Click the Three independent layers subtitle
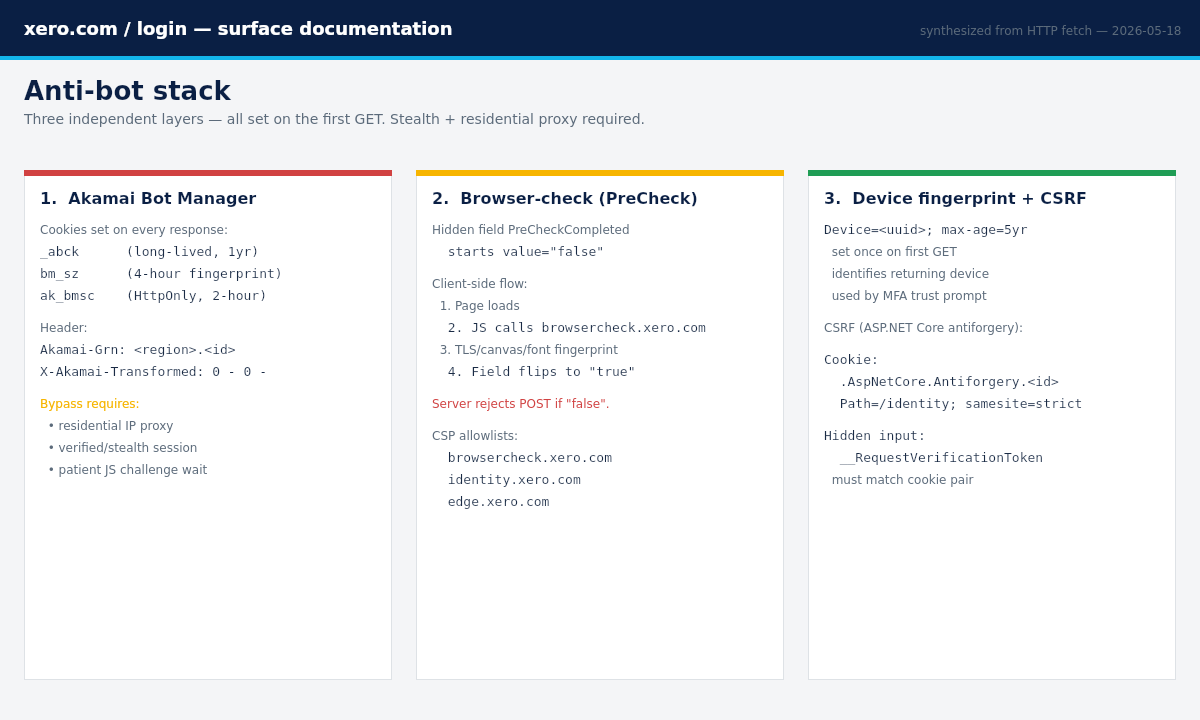Image resolution: width=1200 pixels, height=720 pixels. (x=334, y=119)
